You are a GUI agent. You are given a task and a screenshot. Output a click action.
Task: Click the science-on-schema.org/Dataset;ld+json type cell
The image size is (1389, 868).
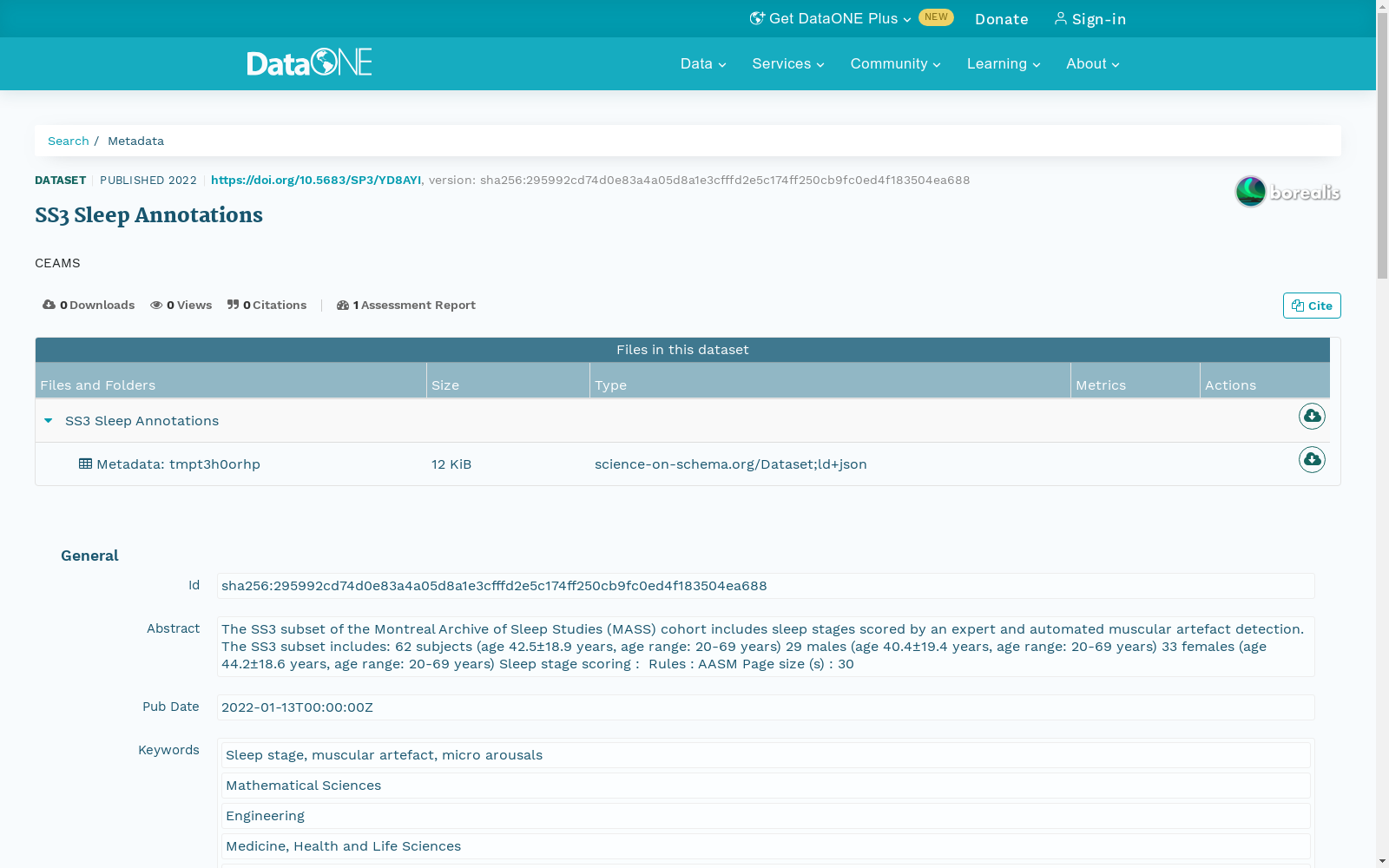pyautogui.click(x=731, y=464)
